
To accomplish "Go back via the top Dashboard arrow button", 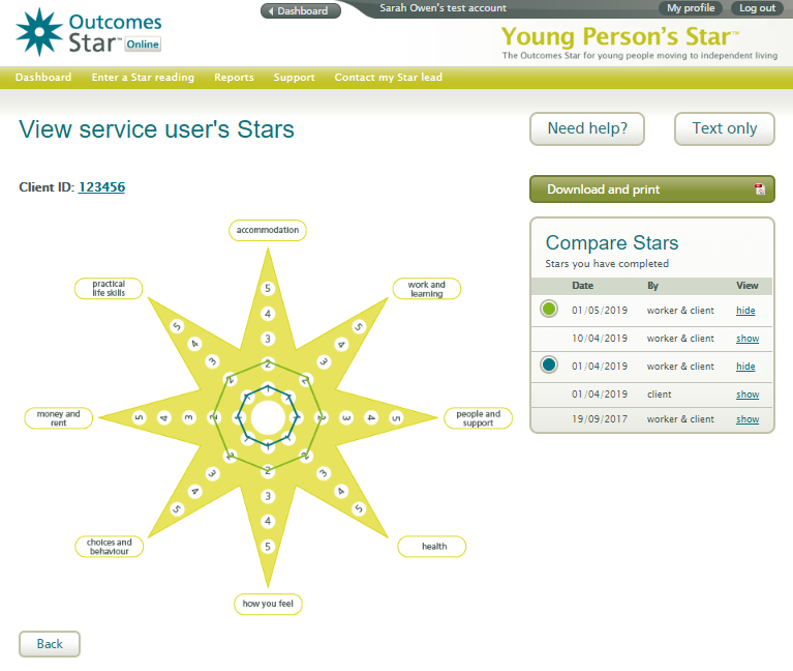I will click(300, 11).
